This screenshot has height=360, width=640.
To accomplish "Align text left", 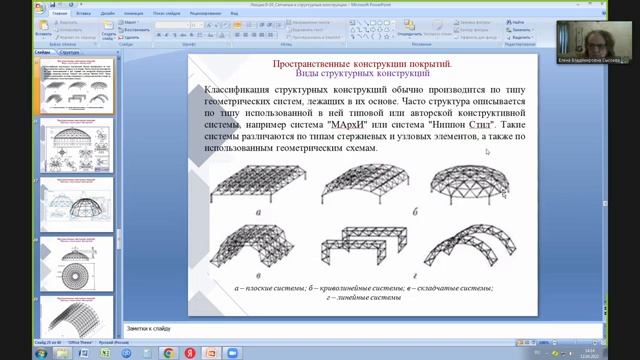I will (x=237, y=36).
